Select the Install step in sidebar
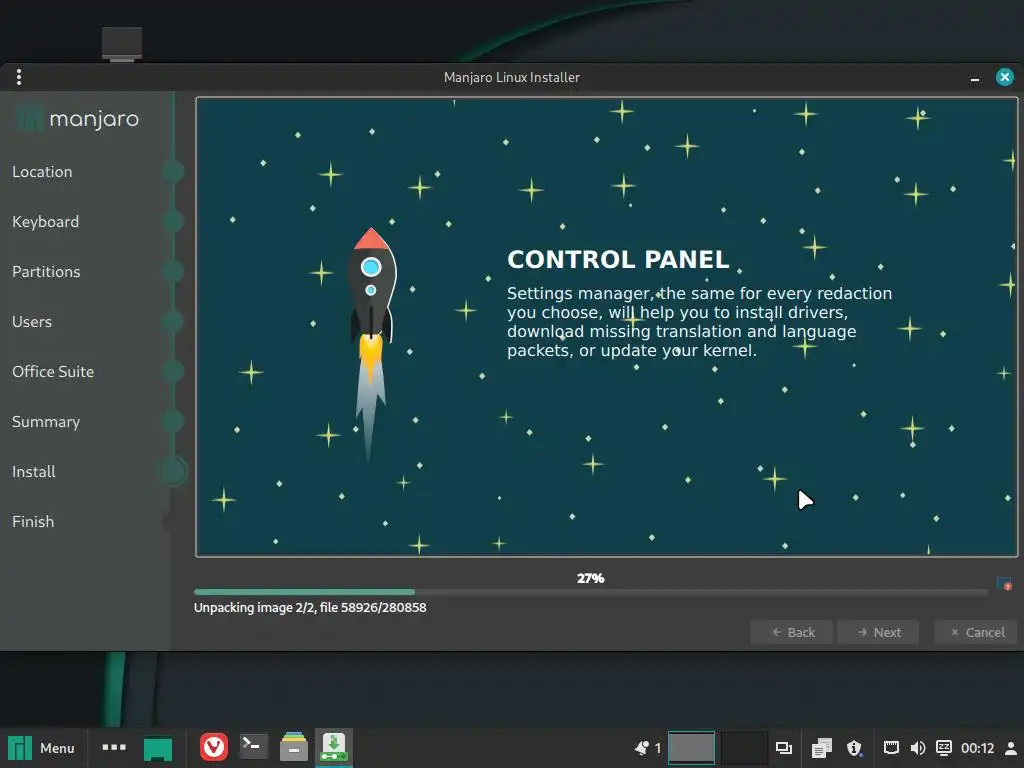 pyautogui.click(x=33, y=472)
